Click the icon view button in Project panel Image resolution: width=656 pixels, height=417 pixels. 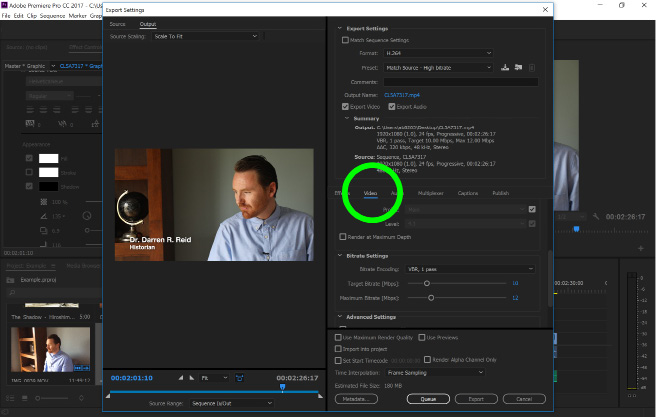[x=25, y=398]
